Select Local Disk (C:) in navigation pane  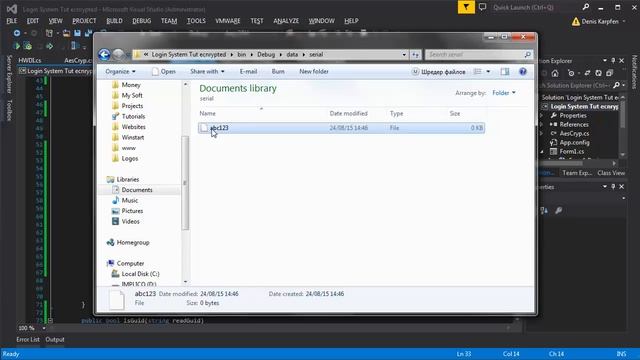140,274
